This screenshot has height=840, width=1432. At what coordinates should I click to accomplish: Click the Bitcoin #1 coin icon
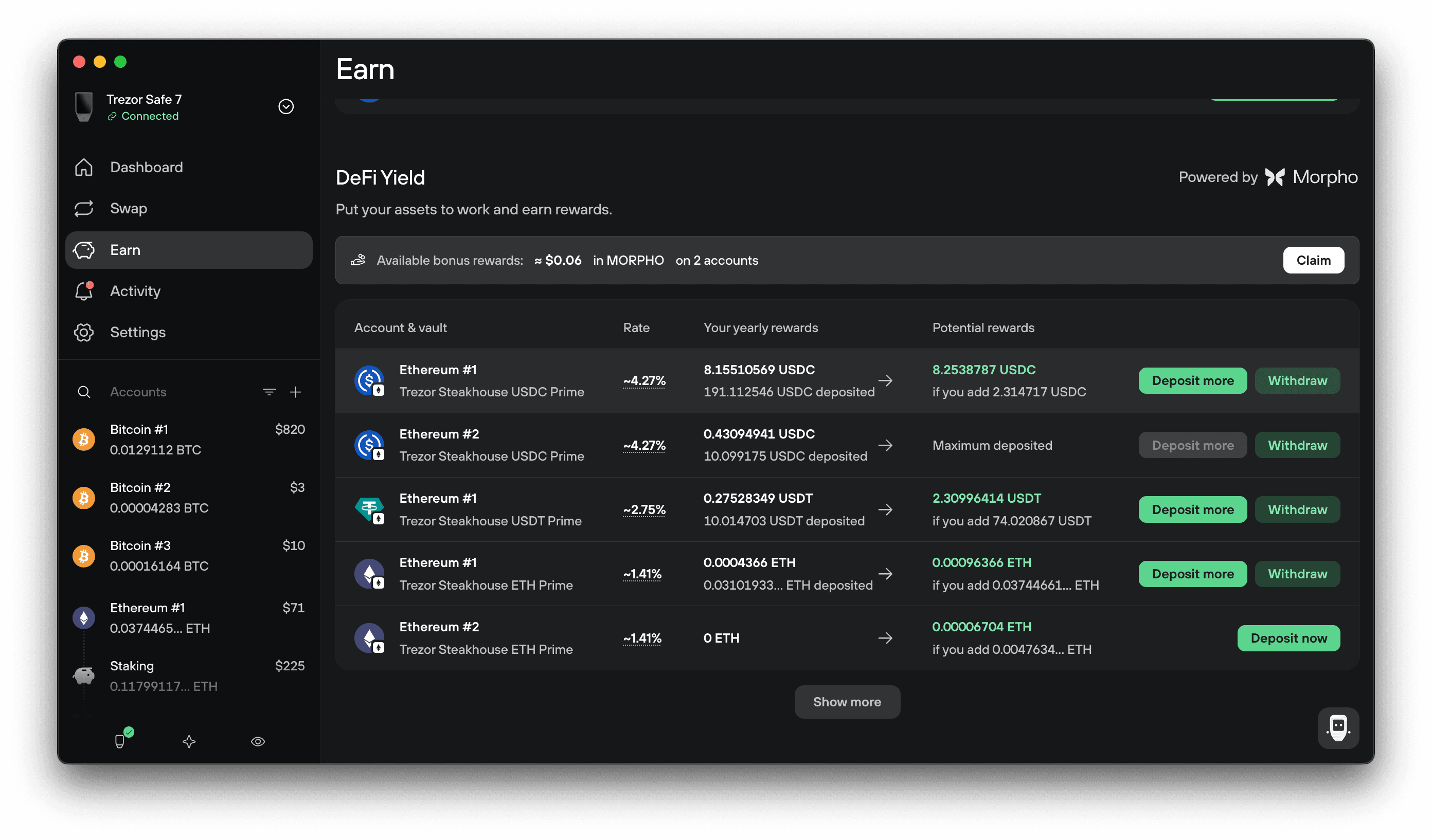pos(83,439)
